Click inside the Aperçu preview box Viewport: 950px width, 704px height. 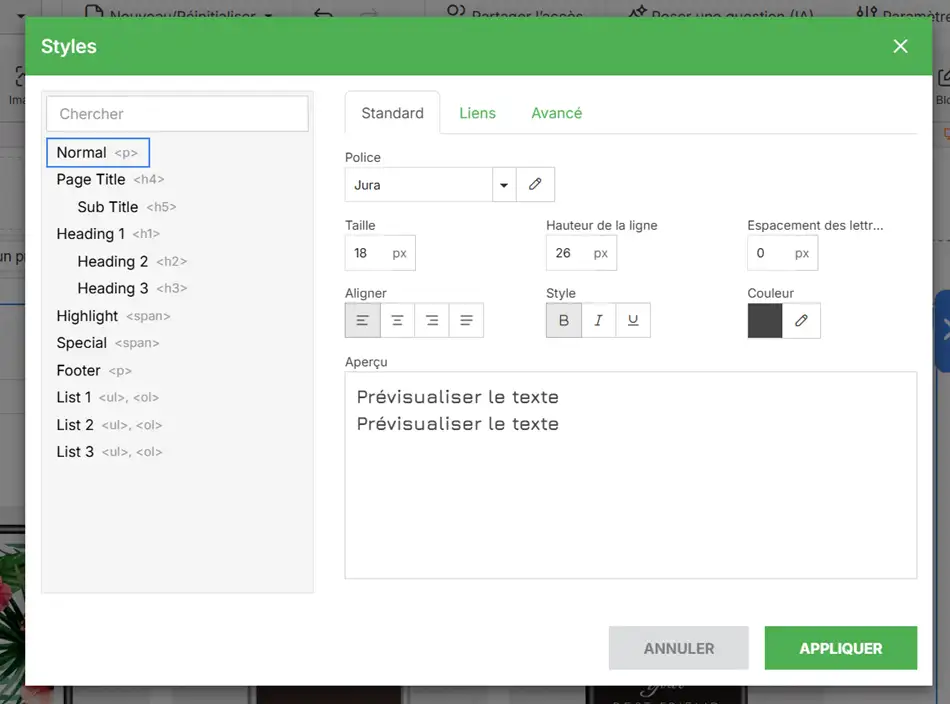pos(631,475)
